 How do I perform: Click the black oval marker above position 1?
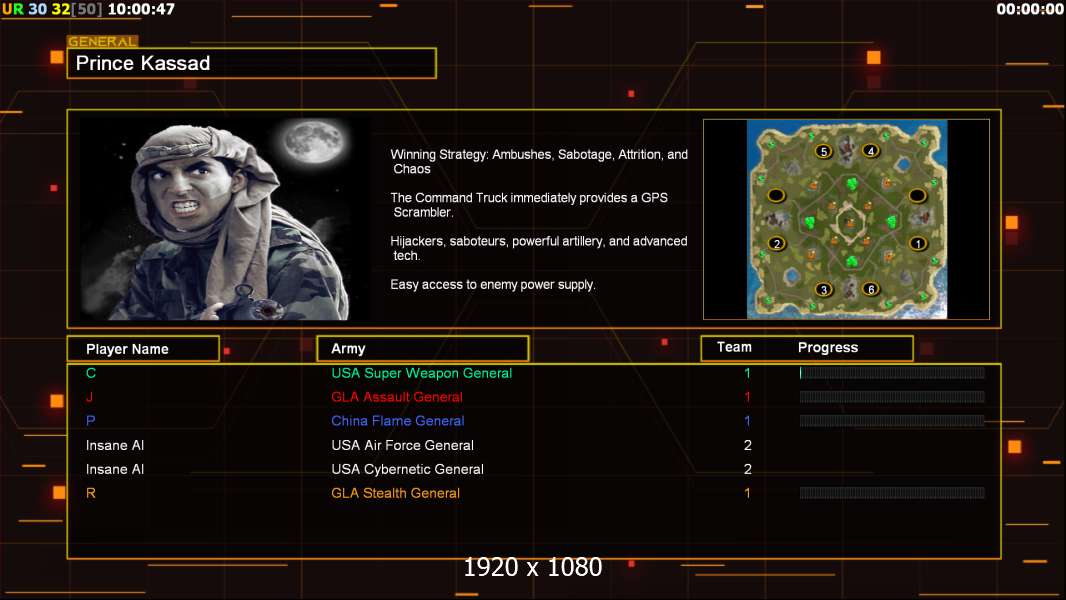pos(917,196)
